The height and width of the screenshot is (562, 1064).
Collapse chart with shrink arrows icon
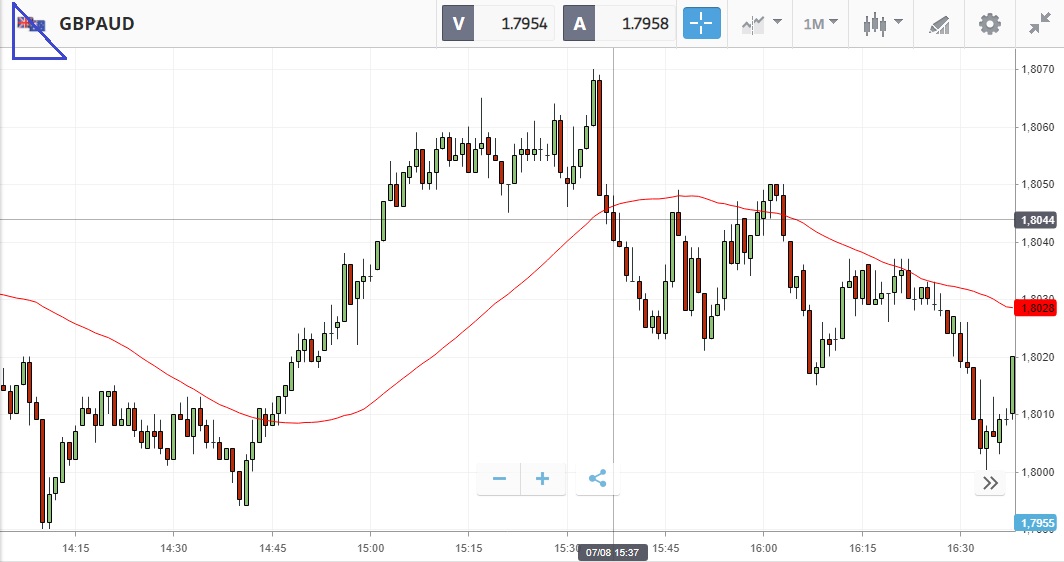(1038, 23)
